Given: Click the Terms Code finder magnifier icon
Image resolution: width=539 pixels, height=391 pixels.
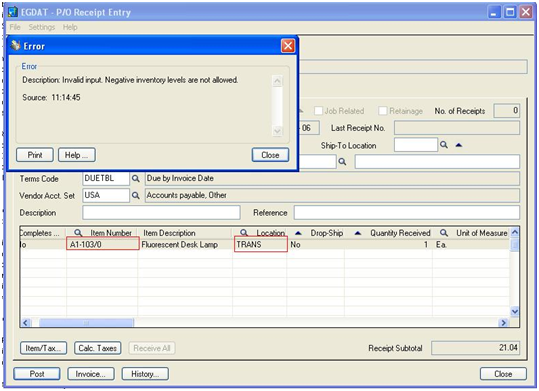Looking at the screenshot, I should coord(136,178).
